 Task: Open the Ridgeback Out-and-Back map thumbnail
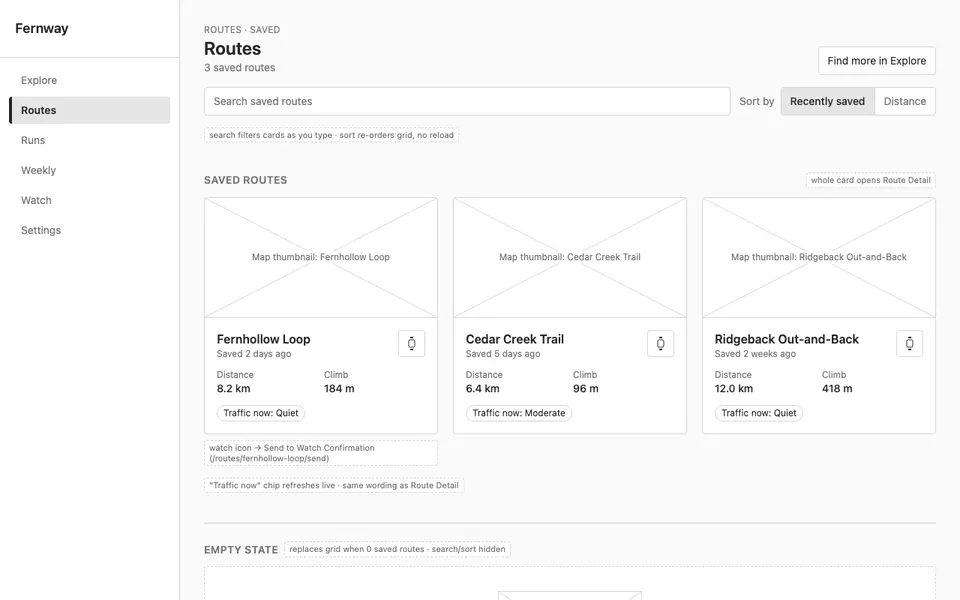tap(819, 258)
